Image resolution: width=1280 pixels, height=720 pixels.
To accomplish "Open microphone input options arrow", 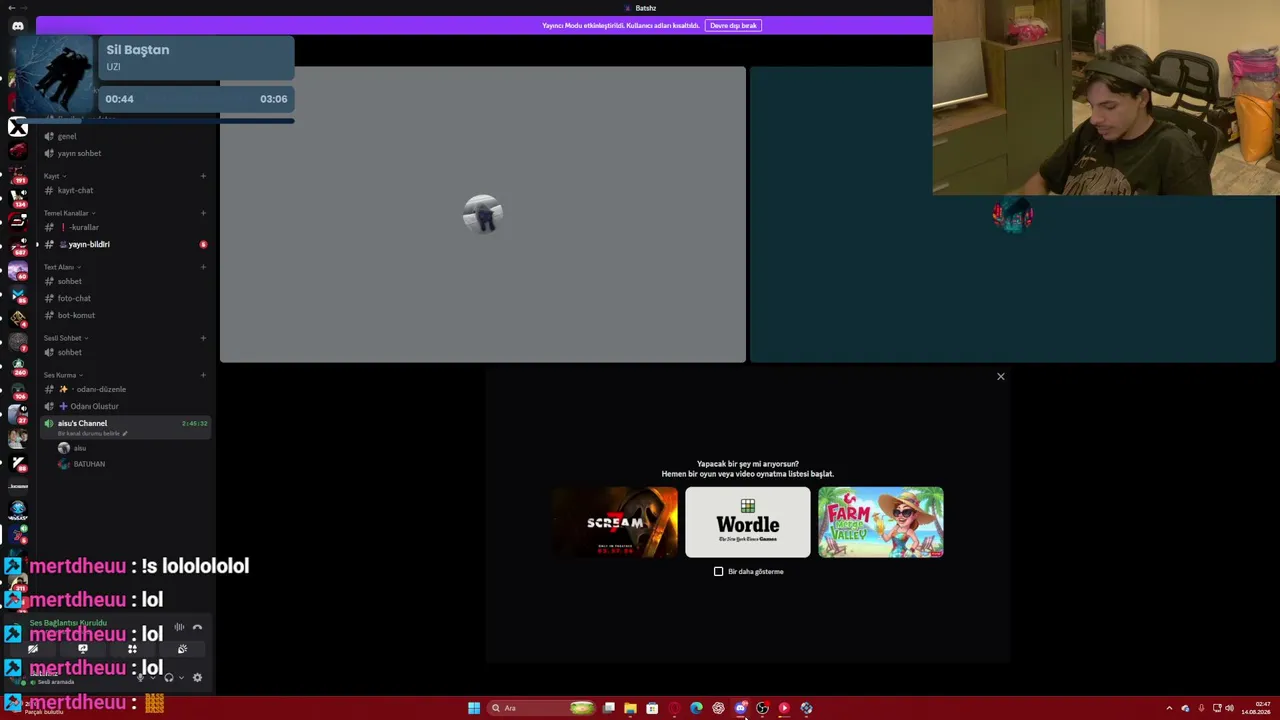I will pos(152,677).
